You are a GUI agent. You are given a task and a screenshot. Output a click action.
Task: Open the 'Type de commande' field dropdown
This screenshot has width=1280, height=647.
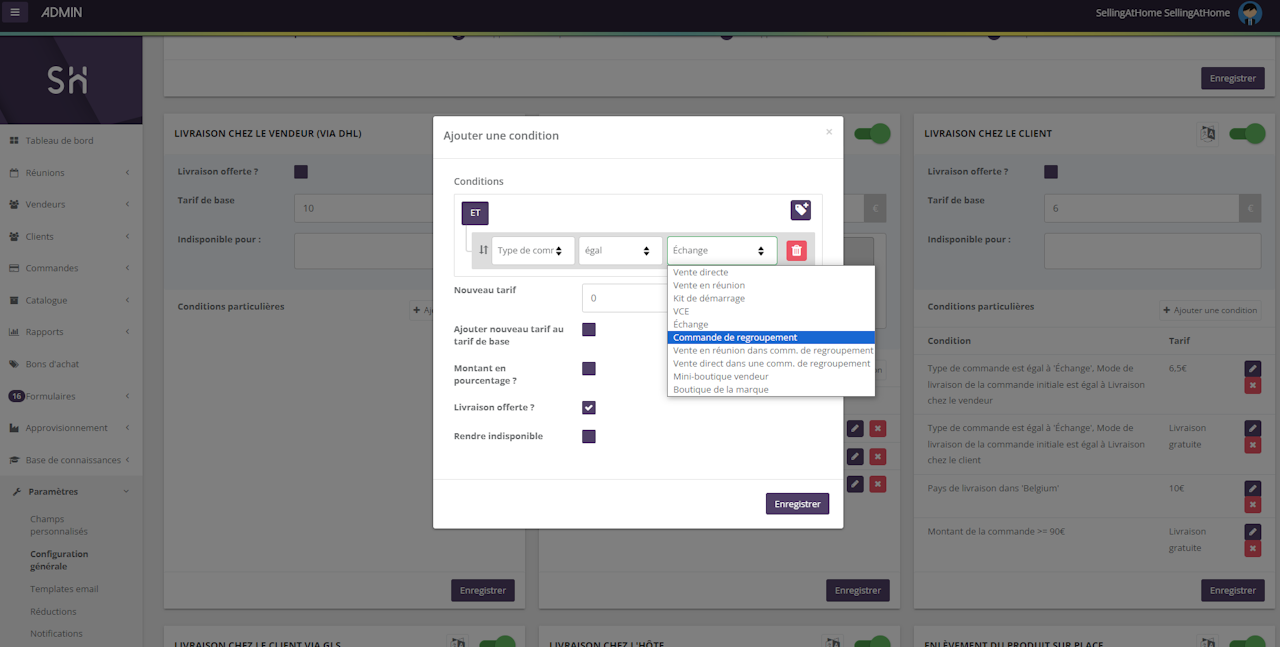click(533, 251)
